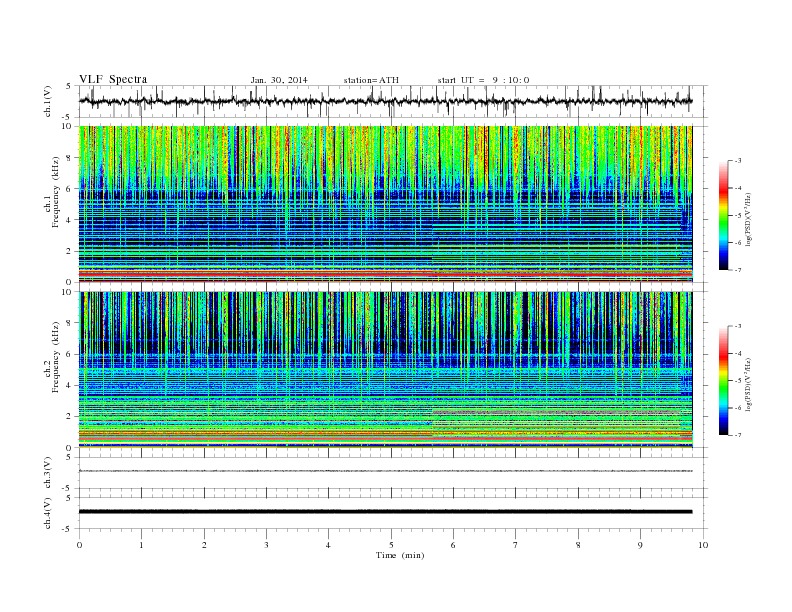Viewport: 792px width, 612px height.
Task: Click time axis tick label '5'
Action: [x=391, y=545]
